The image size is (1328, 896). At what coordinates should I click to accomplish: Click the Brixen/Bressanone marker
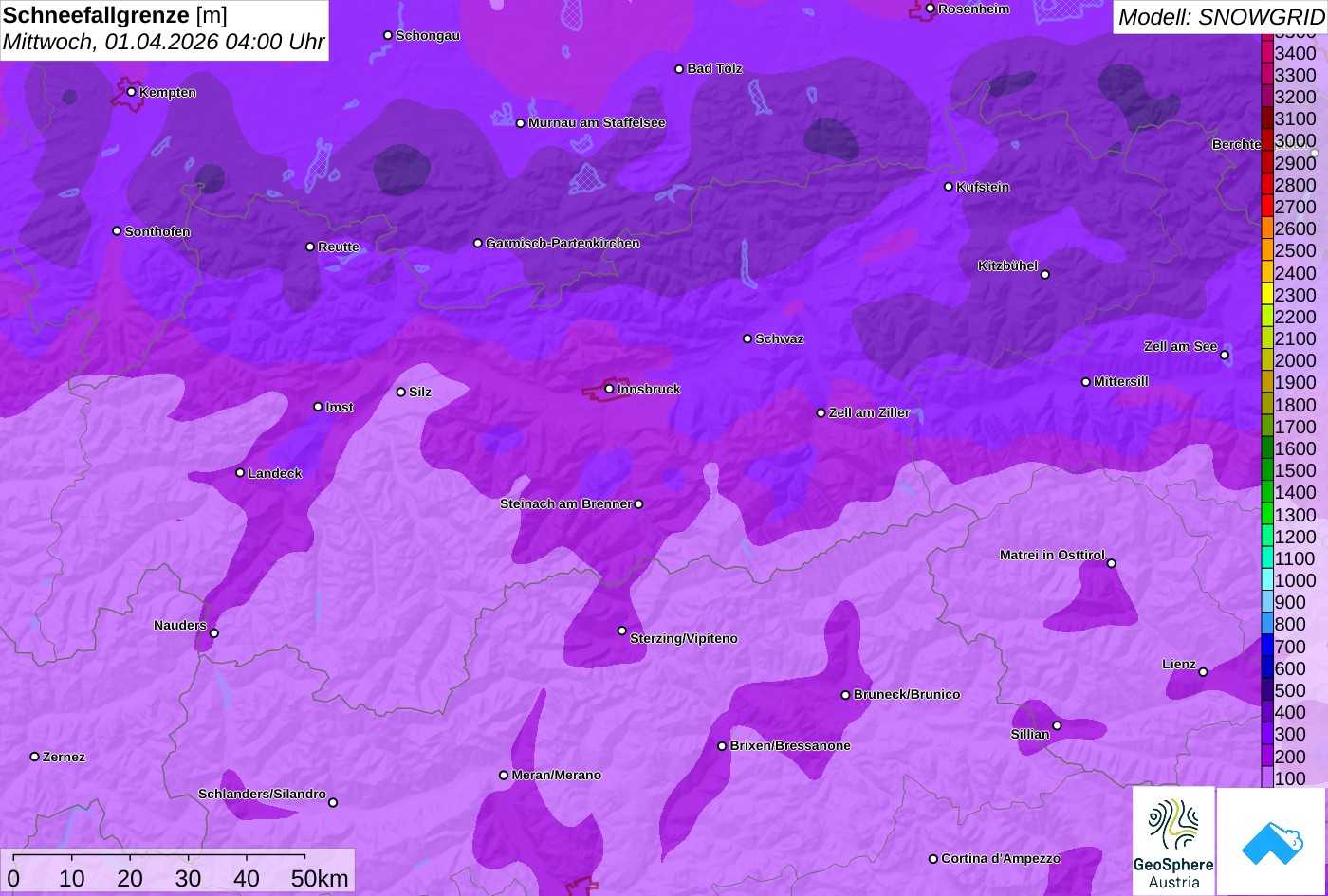coord(722,746)
